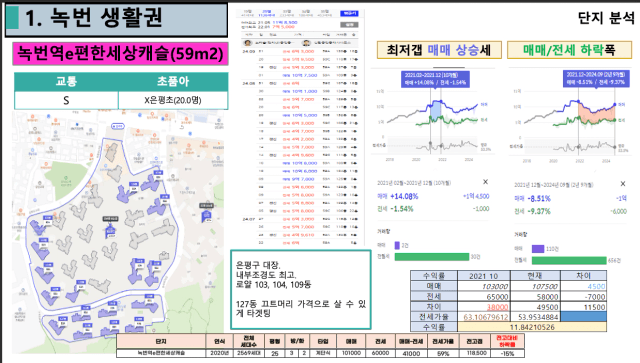The width and height of the screenshot is (640, 363).
Task: Click the 41000 매매-전세 cell
Action: tap(411, 353)
